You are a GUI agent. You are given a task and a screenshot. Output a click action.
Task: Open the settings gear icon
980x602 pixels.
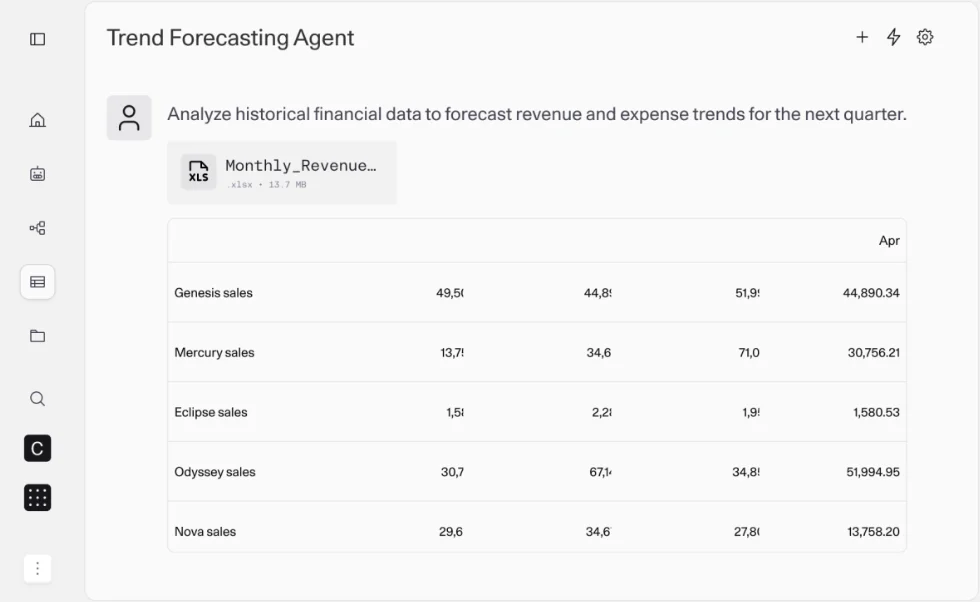(x=925, y=38)
